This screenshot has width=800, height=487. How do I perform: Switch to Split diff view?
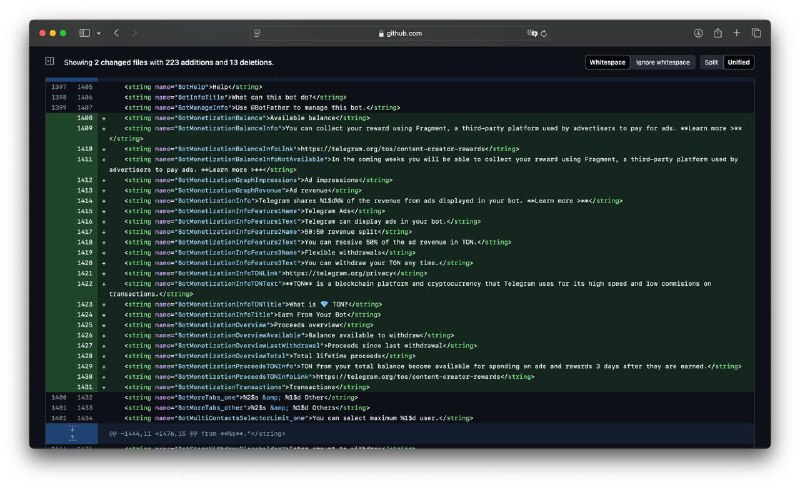711,62
